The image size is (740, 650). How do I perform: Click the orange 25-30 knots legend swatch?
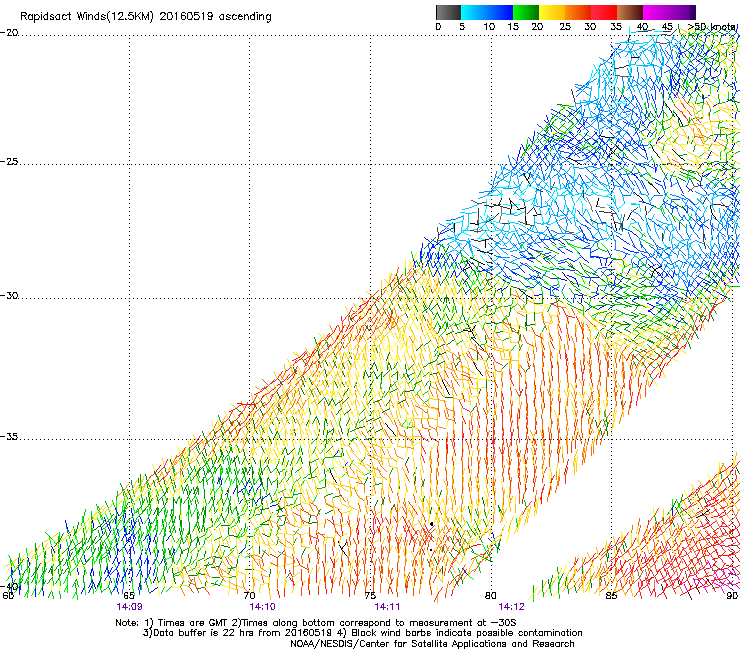coord(578,12)
